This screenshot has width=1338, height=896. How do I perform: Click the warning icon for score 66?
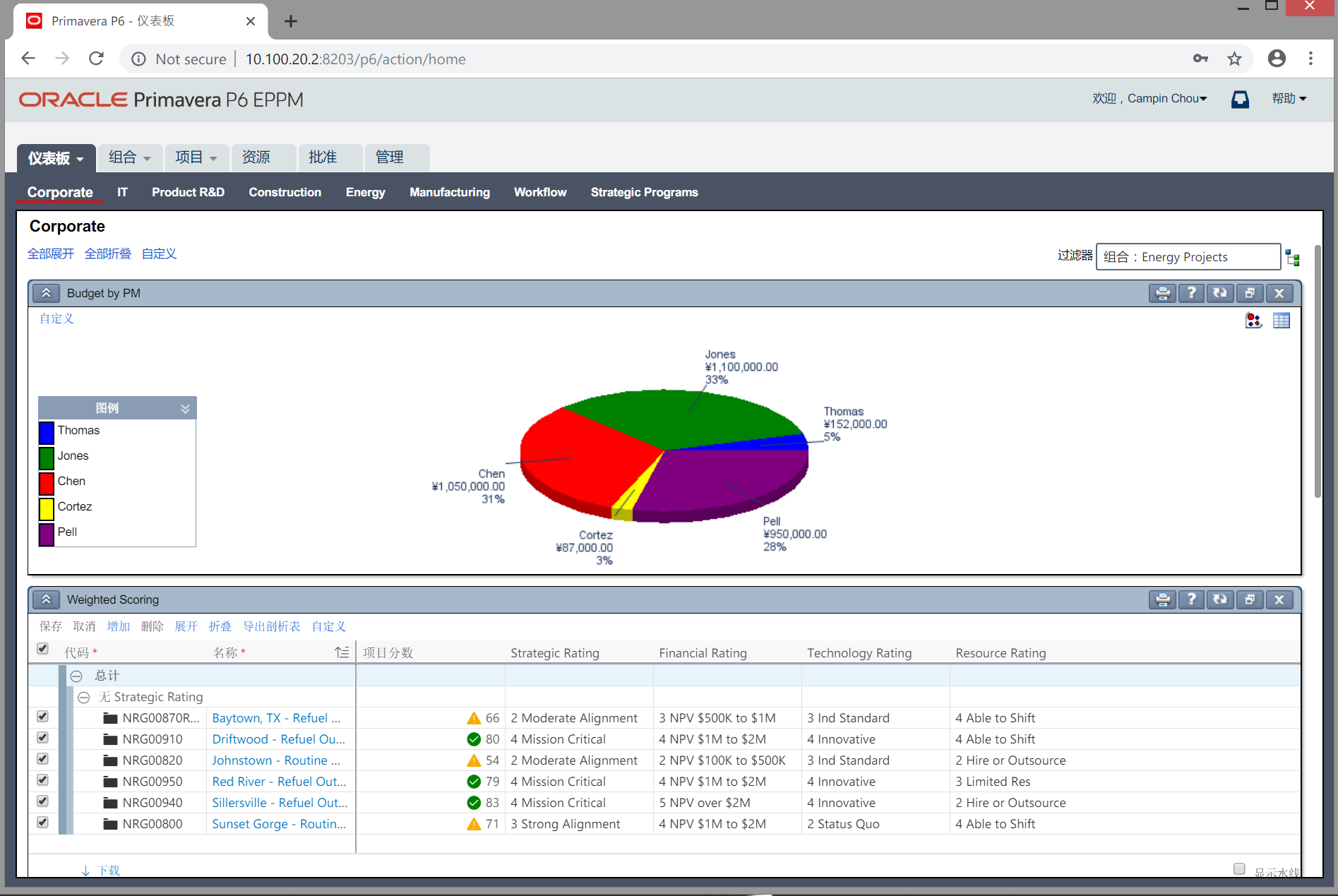(474, 718)
